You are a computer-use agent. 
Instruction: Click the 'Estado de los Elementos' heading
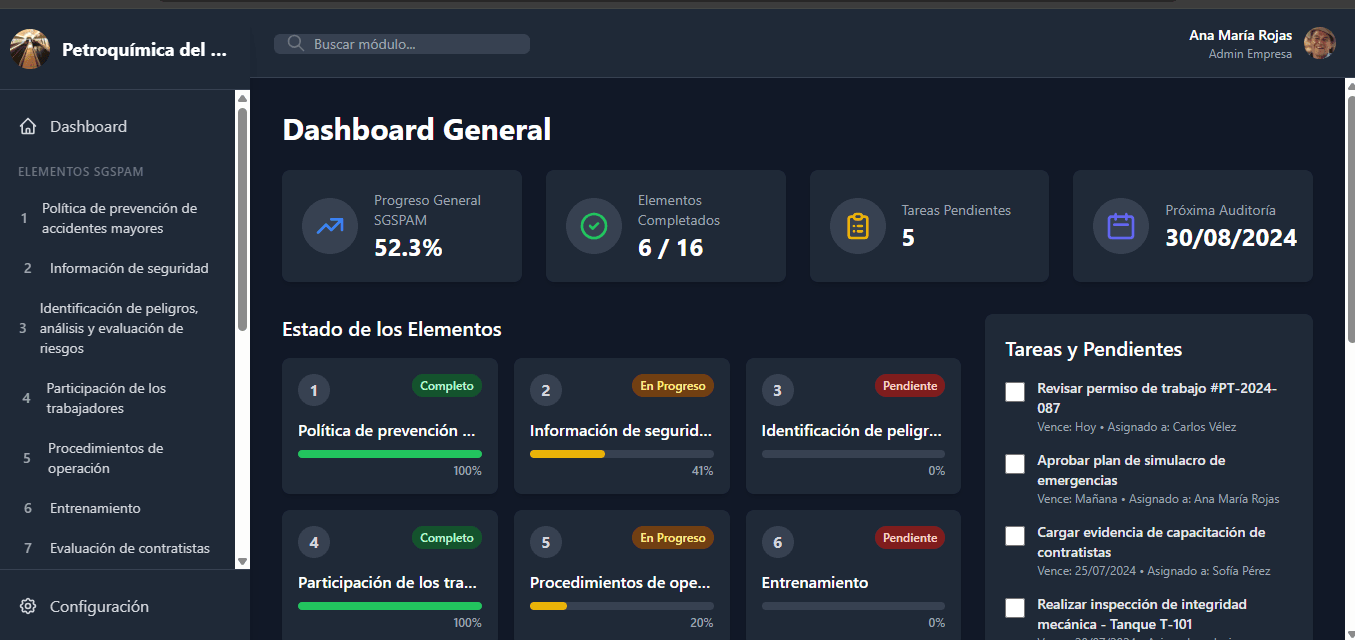click(392, 329)
